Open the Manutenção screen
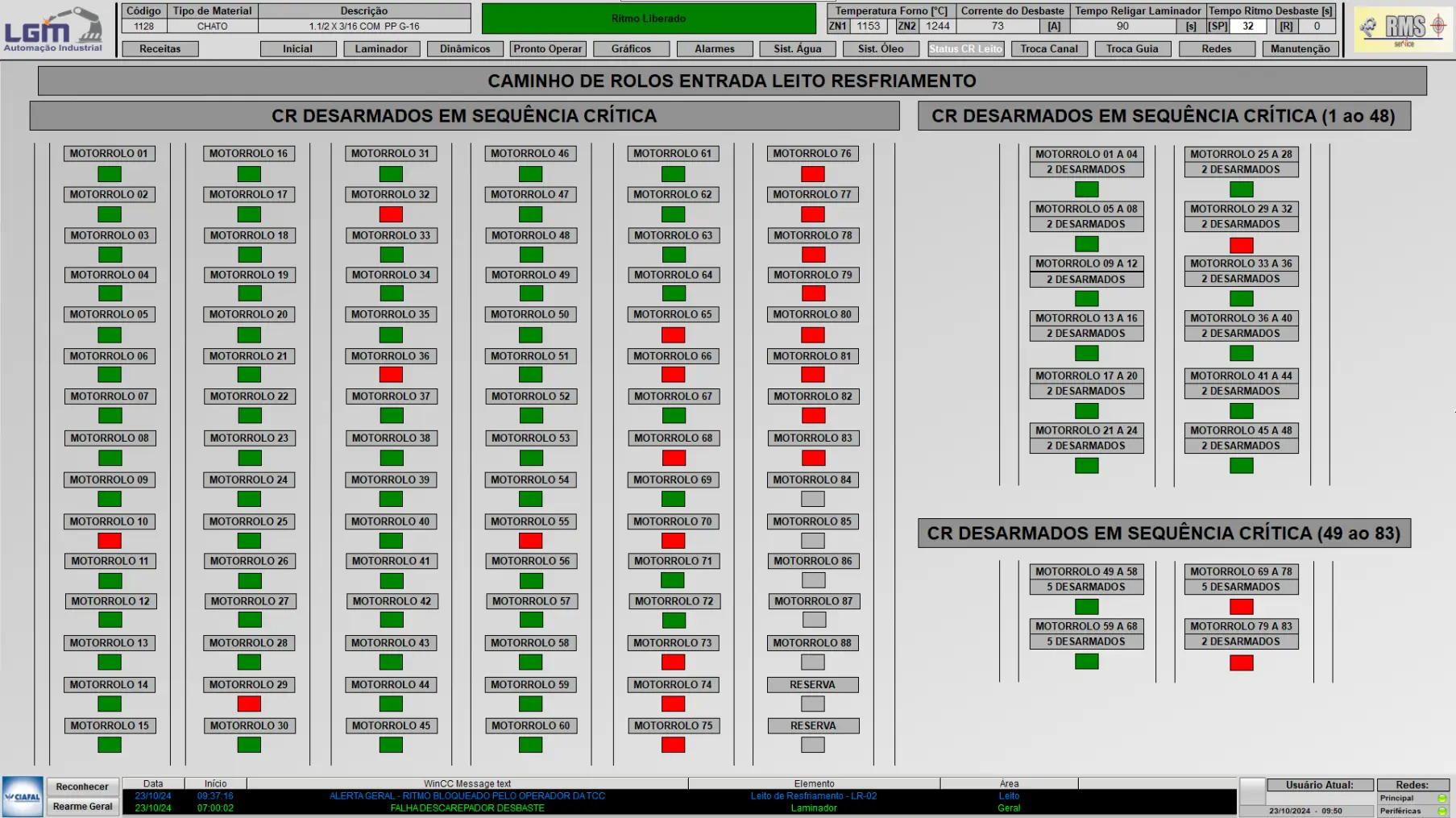This screenshot has width=1456, height=818. tap(1300, 49)
